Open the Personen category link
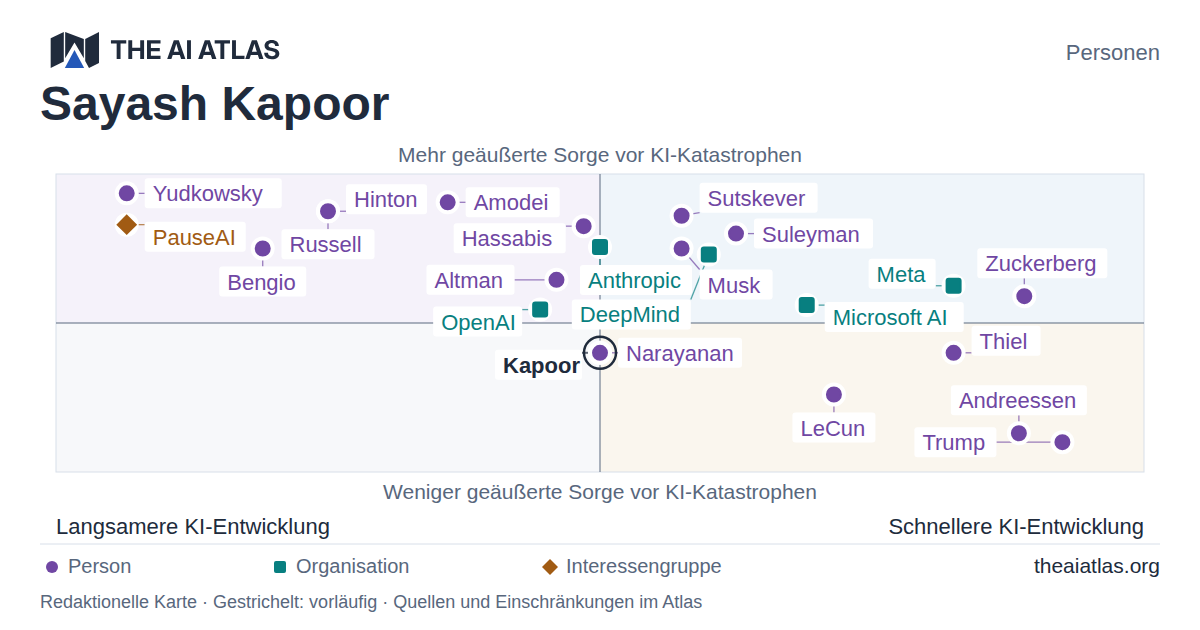This screenshot has height=630, width=1200. (x=1113, y=52)
